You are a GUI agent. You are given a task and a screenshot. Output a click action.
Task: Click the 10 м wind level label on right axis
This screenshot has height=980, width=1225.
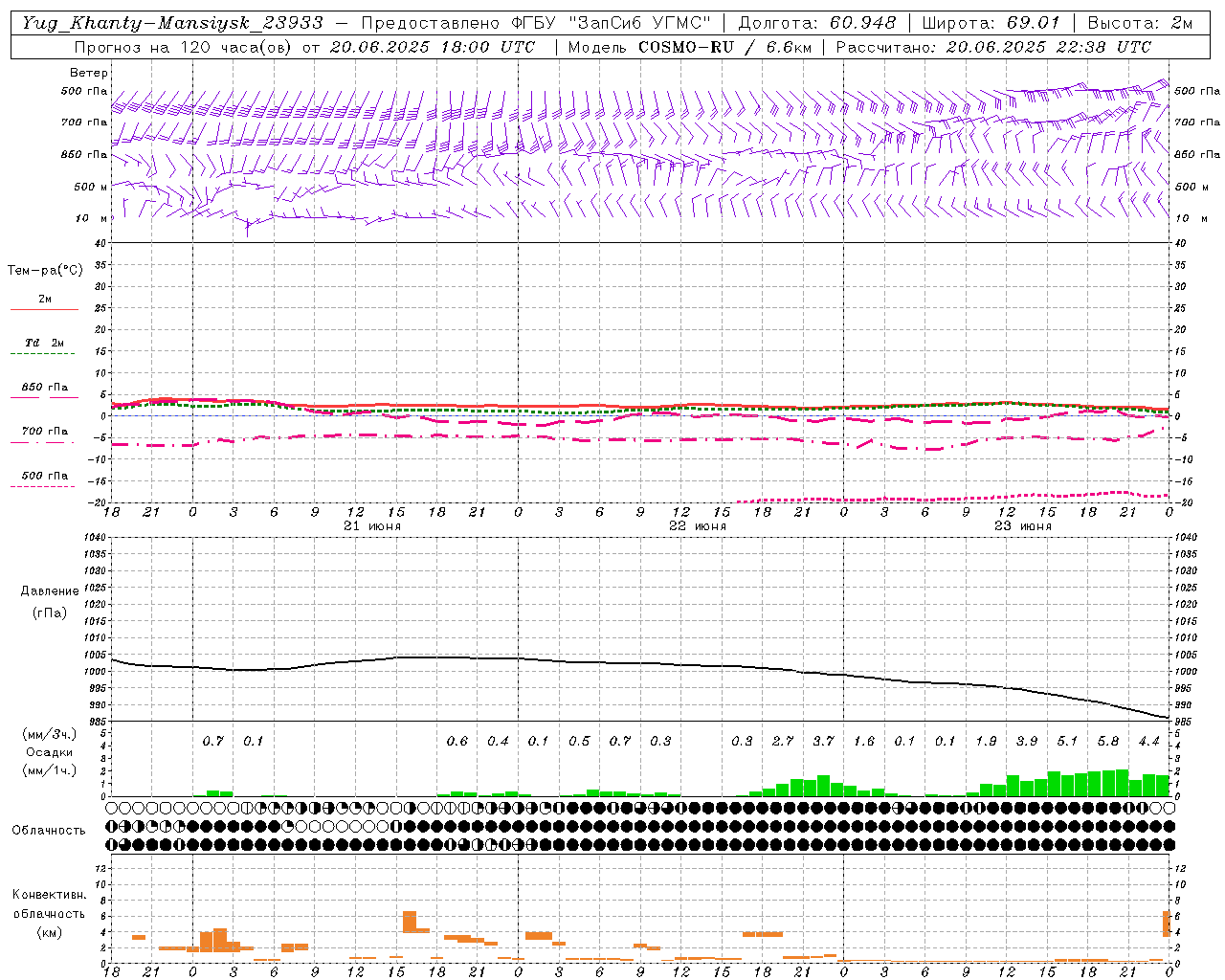1192,218
